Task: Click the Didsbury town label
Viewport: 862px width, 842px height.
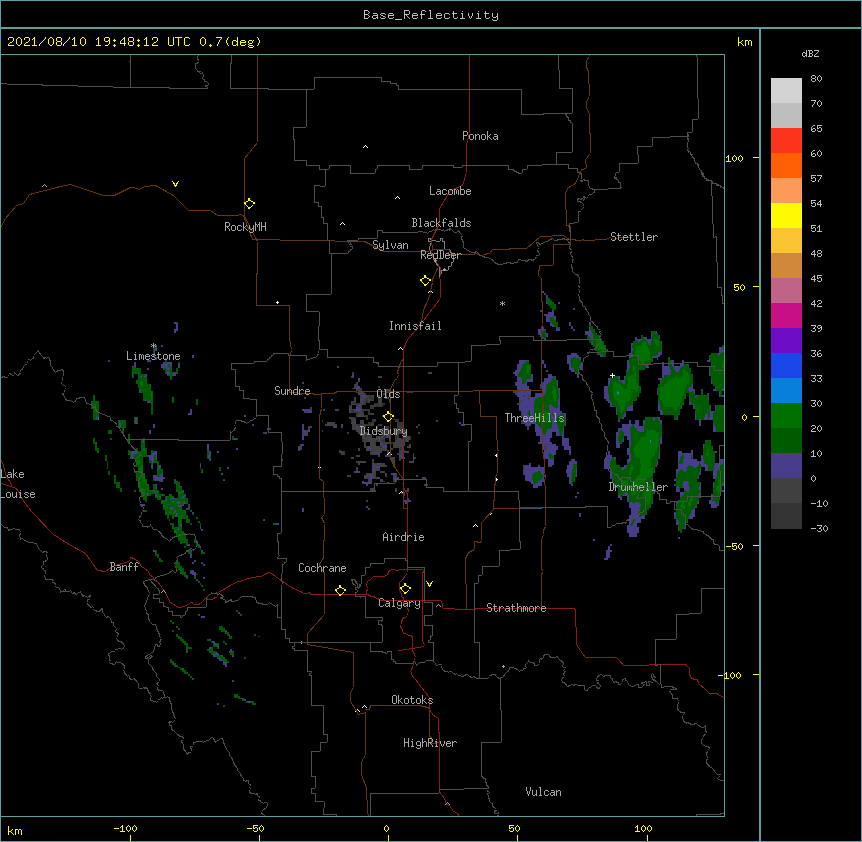Action: 383,431
